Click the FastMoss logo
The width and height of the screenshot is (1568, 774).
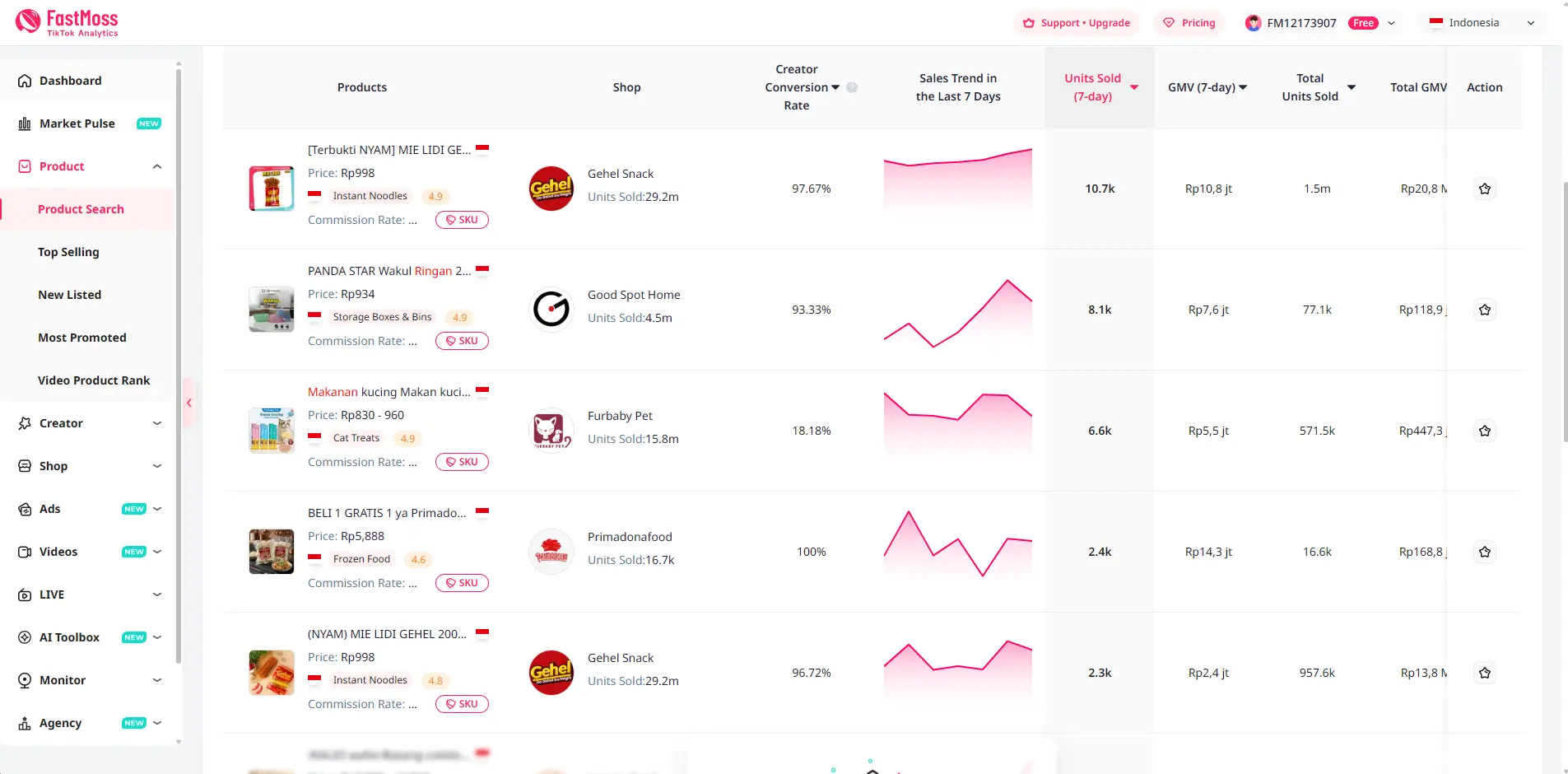pos(67,22)
